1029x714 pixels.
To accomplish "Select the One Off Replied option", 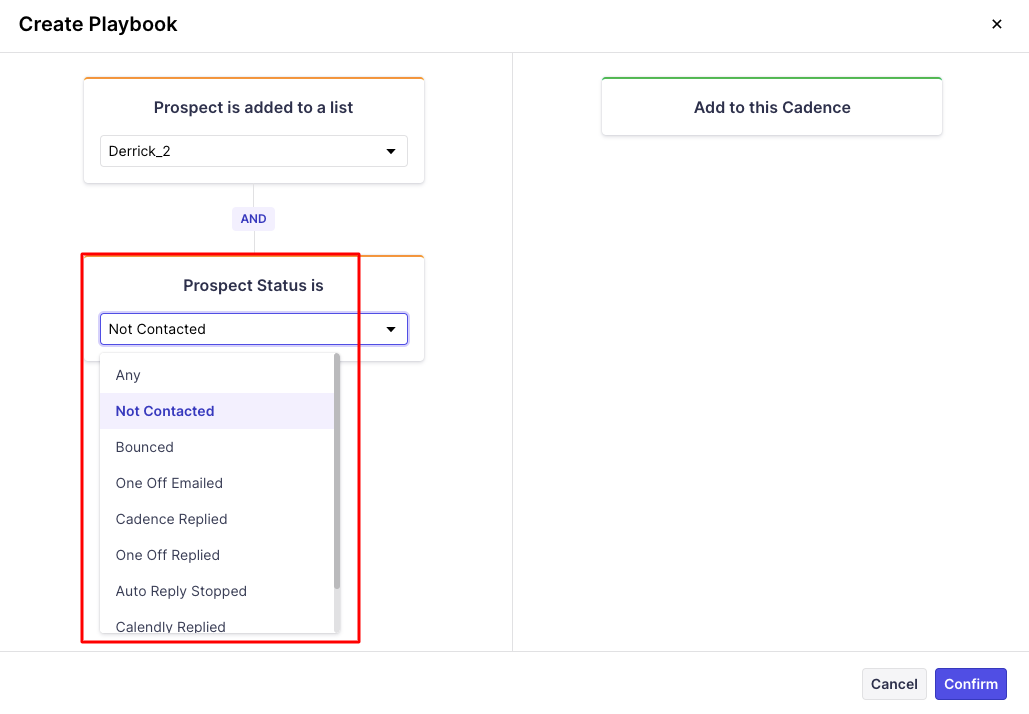I will (x=168, y=555).
